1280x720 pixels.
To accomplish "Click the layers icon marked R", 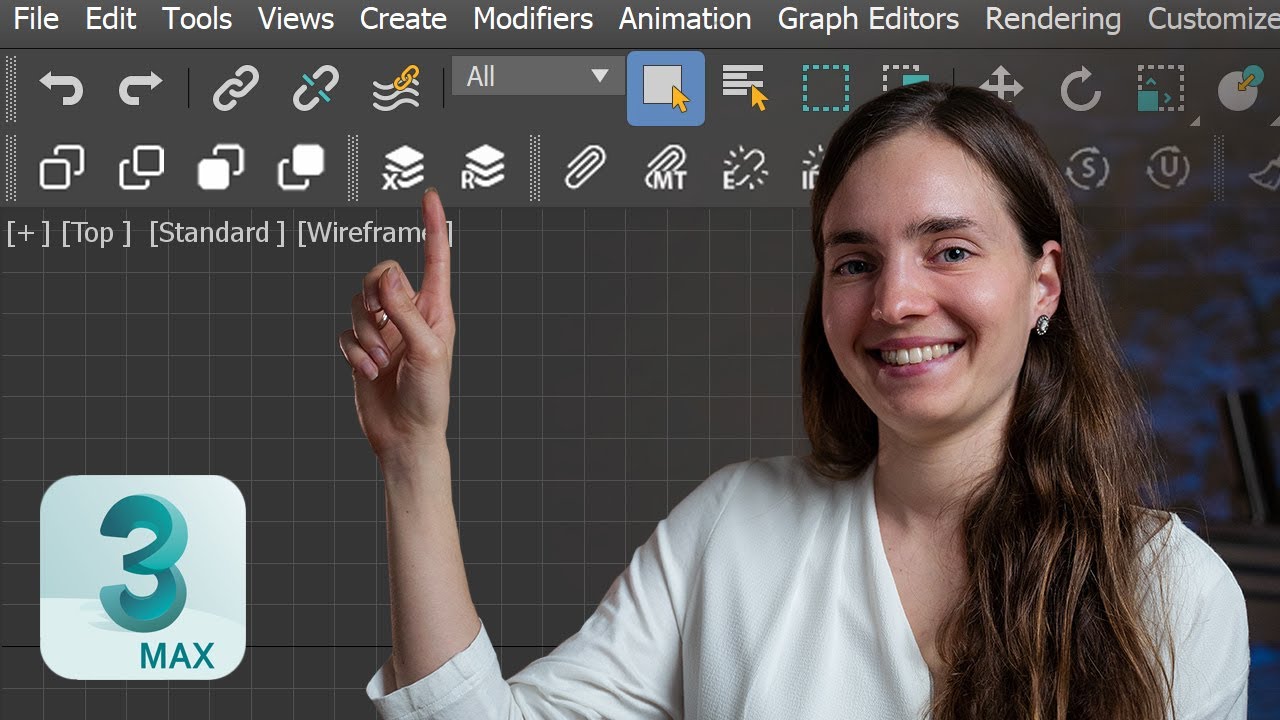I will pos(482,168).
